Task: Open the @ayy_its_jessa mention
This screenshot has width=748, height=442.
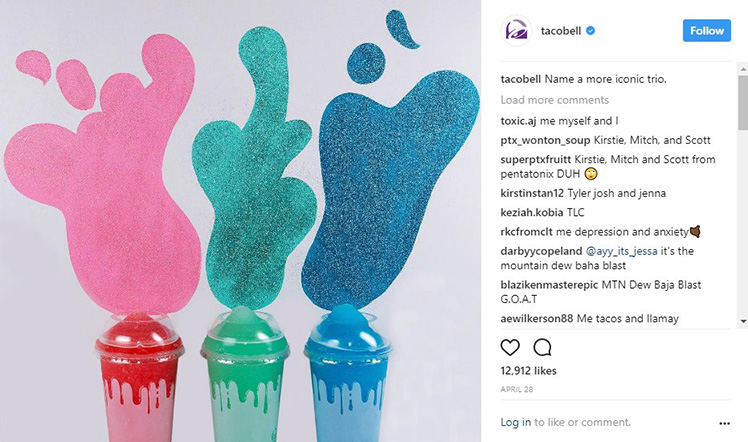Action: (621, 251)
